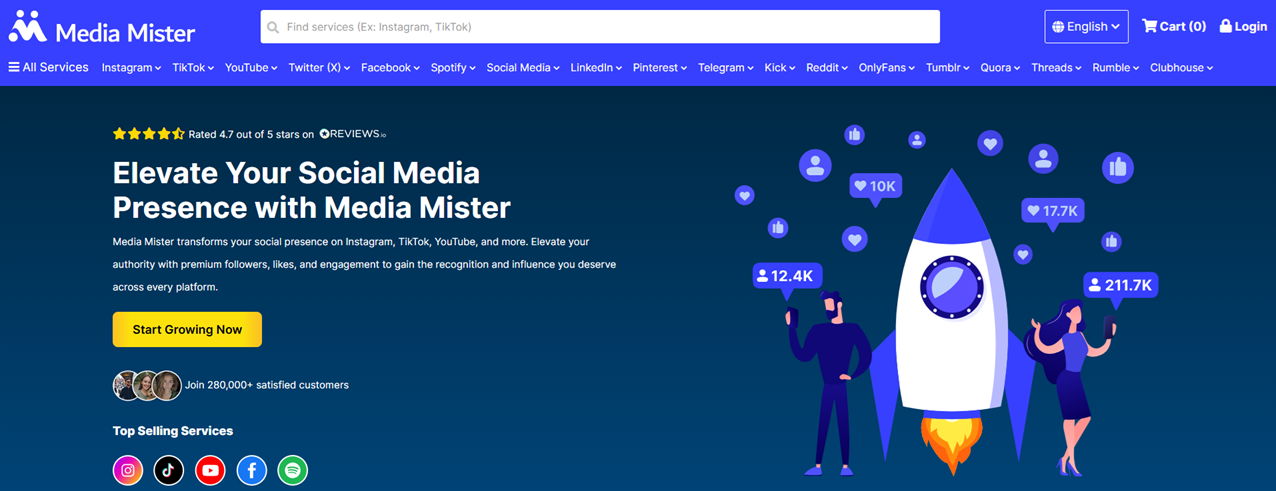Focus the Find services search field
The image size is (1276, 491).
pos(600,27)
